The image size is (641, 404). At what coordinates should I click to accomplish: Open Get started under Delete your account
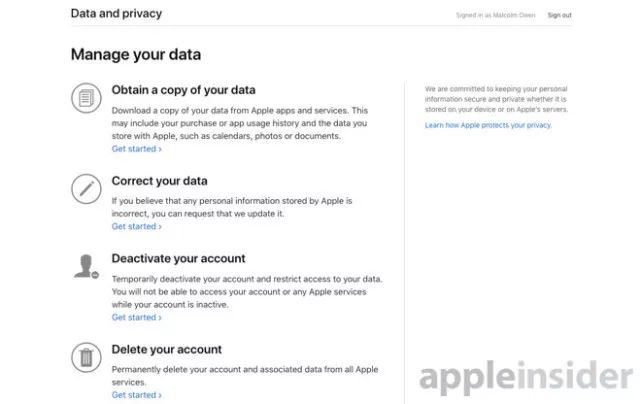(x=136, y=395)
